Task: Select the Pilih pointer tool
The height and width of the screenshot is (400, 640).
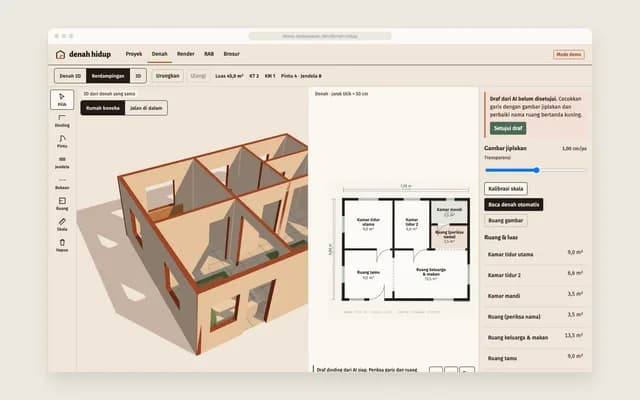Action: click(62, 100)
